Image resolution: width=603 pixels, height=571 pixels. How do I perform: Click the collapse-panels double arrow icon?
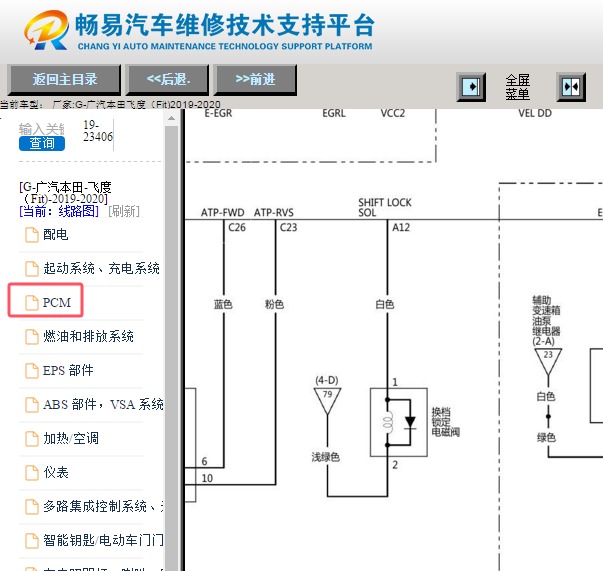(571, 87)
